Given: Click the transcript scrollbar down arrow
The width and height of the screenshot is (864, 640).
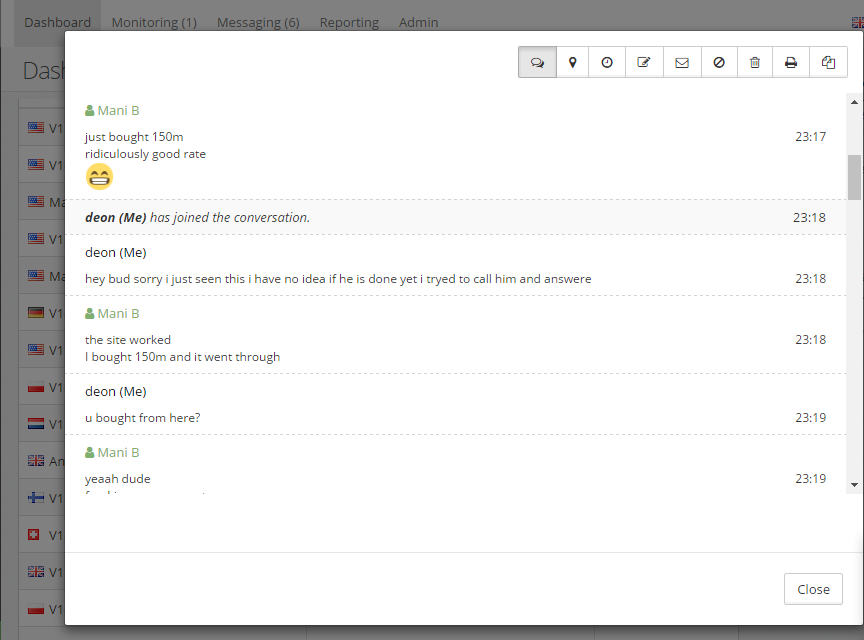Looking at the screenshot, I should (x=854, y=485).
